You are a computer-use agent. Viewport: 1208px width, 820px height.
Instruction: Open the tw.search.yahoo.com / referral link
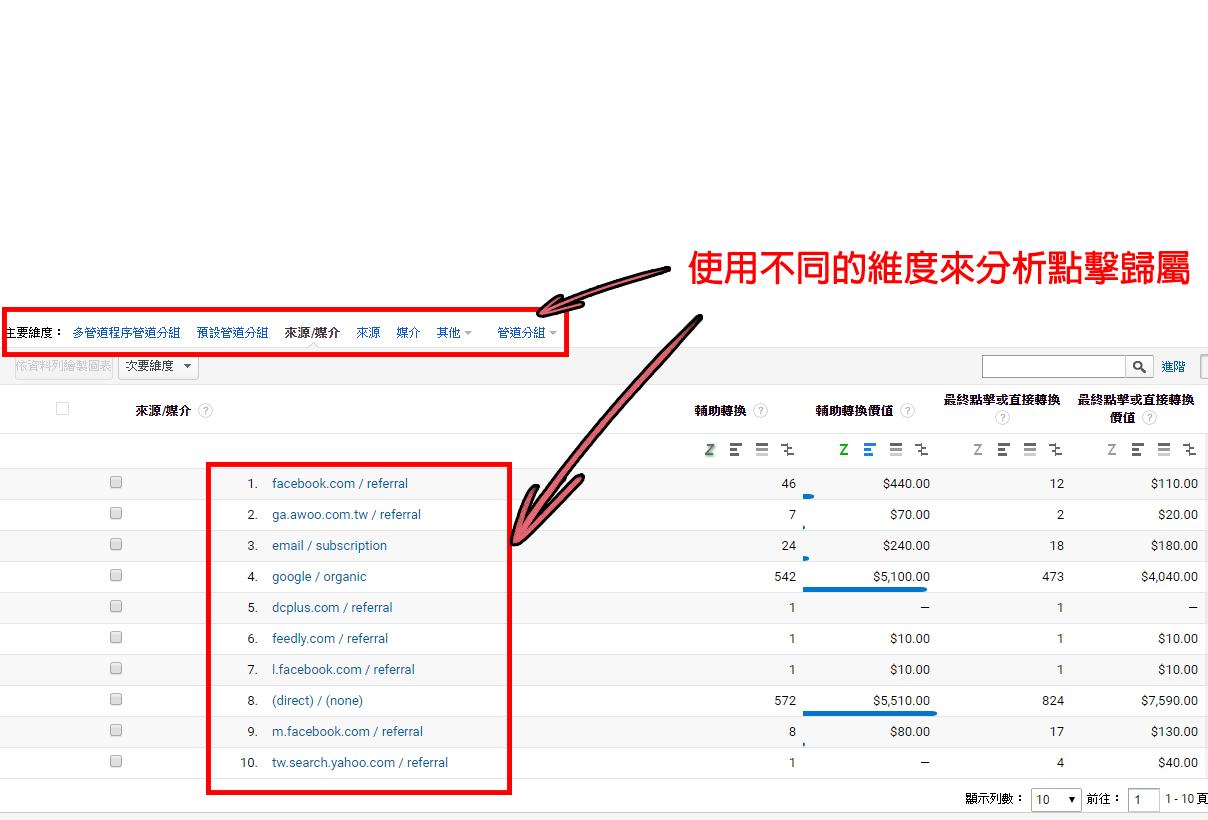click(x=360, y=762)
